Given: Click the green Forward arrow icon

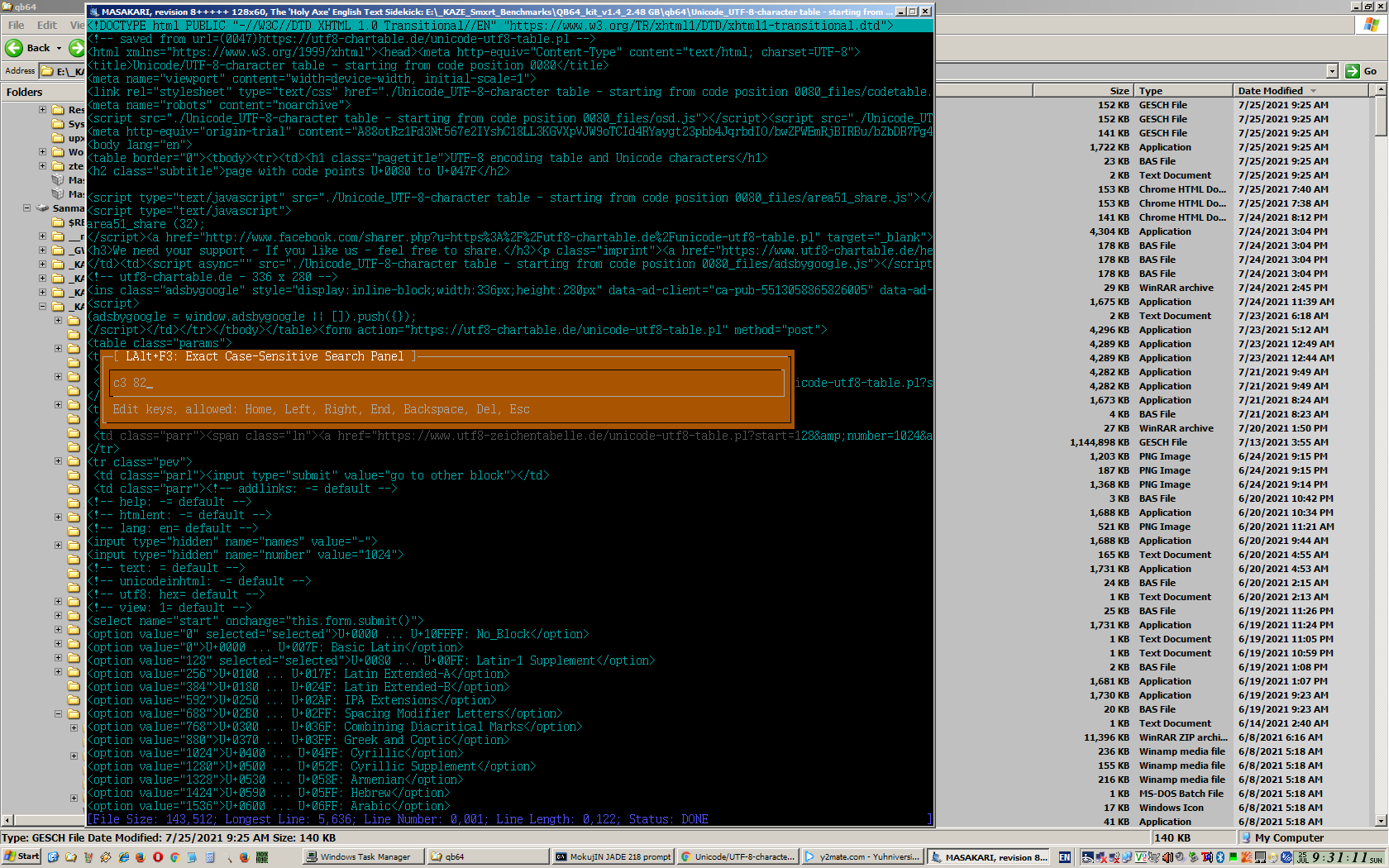Looking at the screenshot, I should tap(77, 48).
